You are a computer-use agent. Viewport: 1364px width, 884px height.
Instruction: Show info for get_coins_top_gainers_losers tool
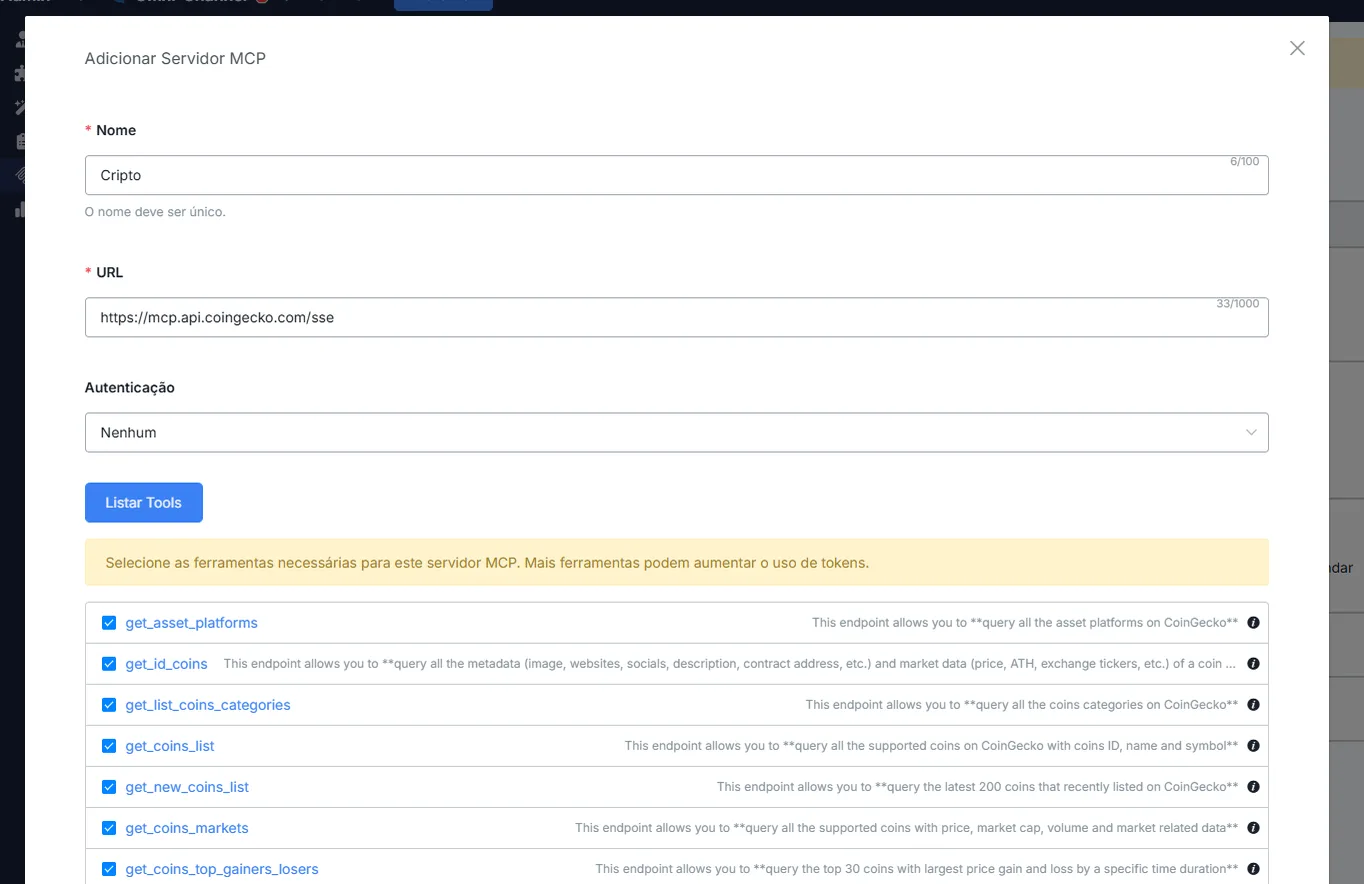coord(1253,868)
